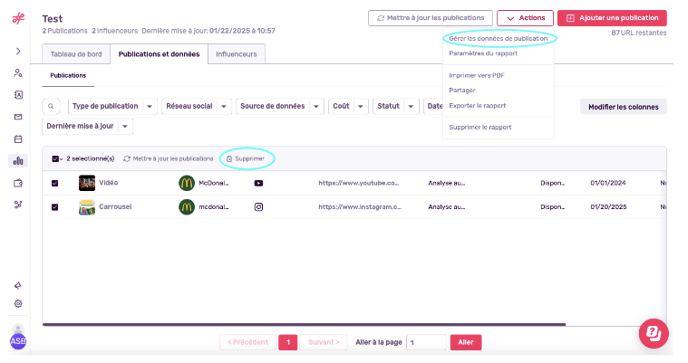Switch to Influenceurs tab
The image size is (688, 363).
(236, 54)
